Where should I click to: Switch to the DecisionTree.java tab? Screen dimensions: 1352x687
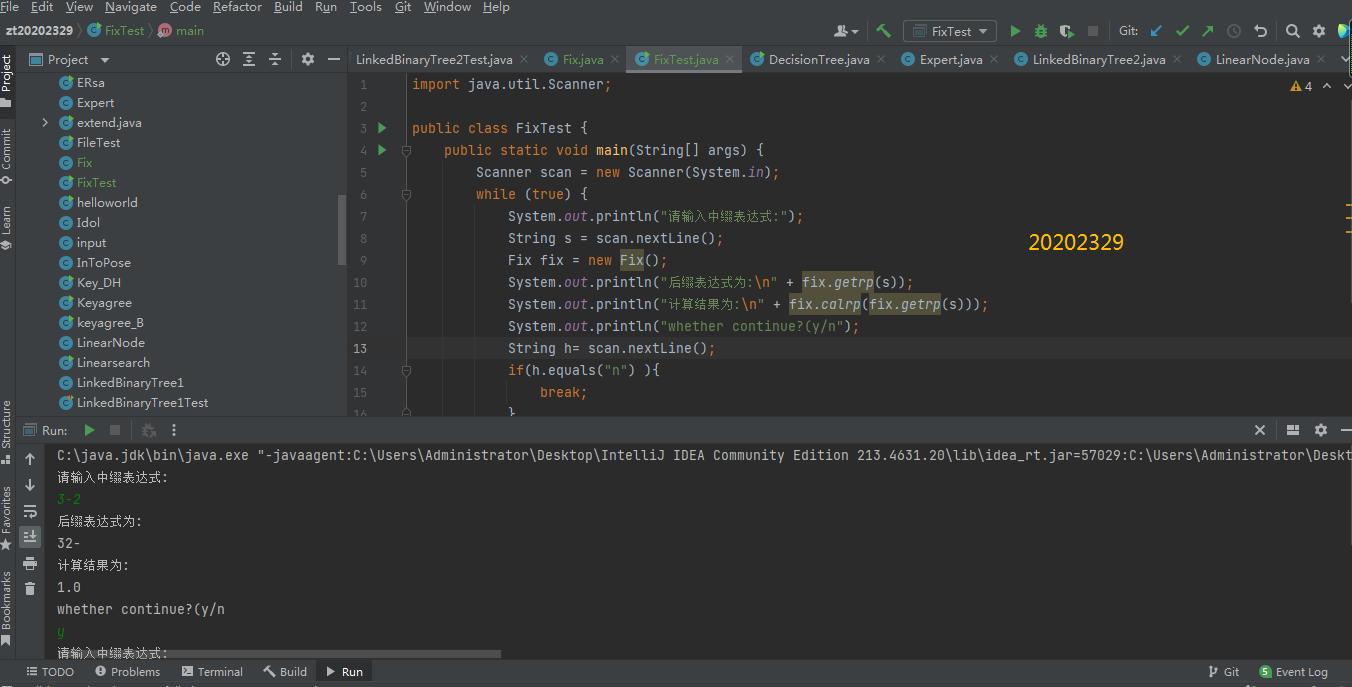click(x=818, y=60)
